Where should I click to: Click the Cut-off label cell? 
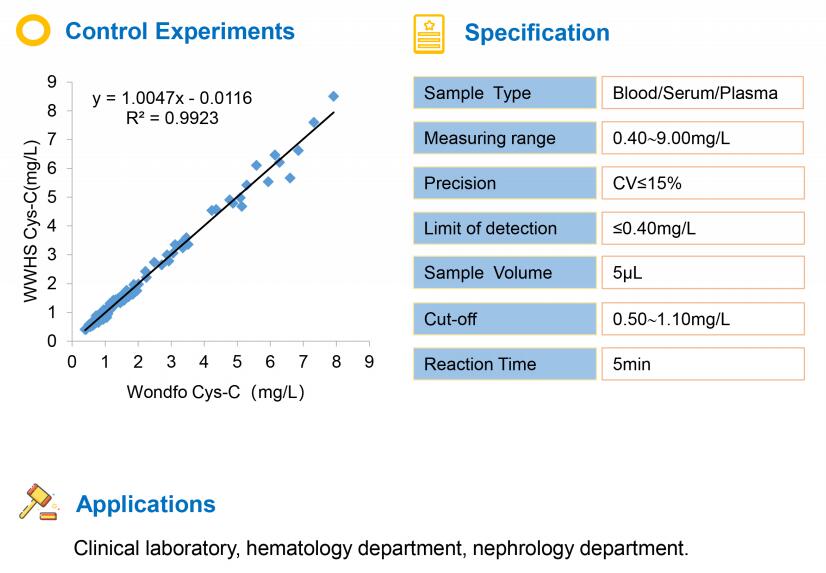click(505, 319)
